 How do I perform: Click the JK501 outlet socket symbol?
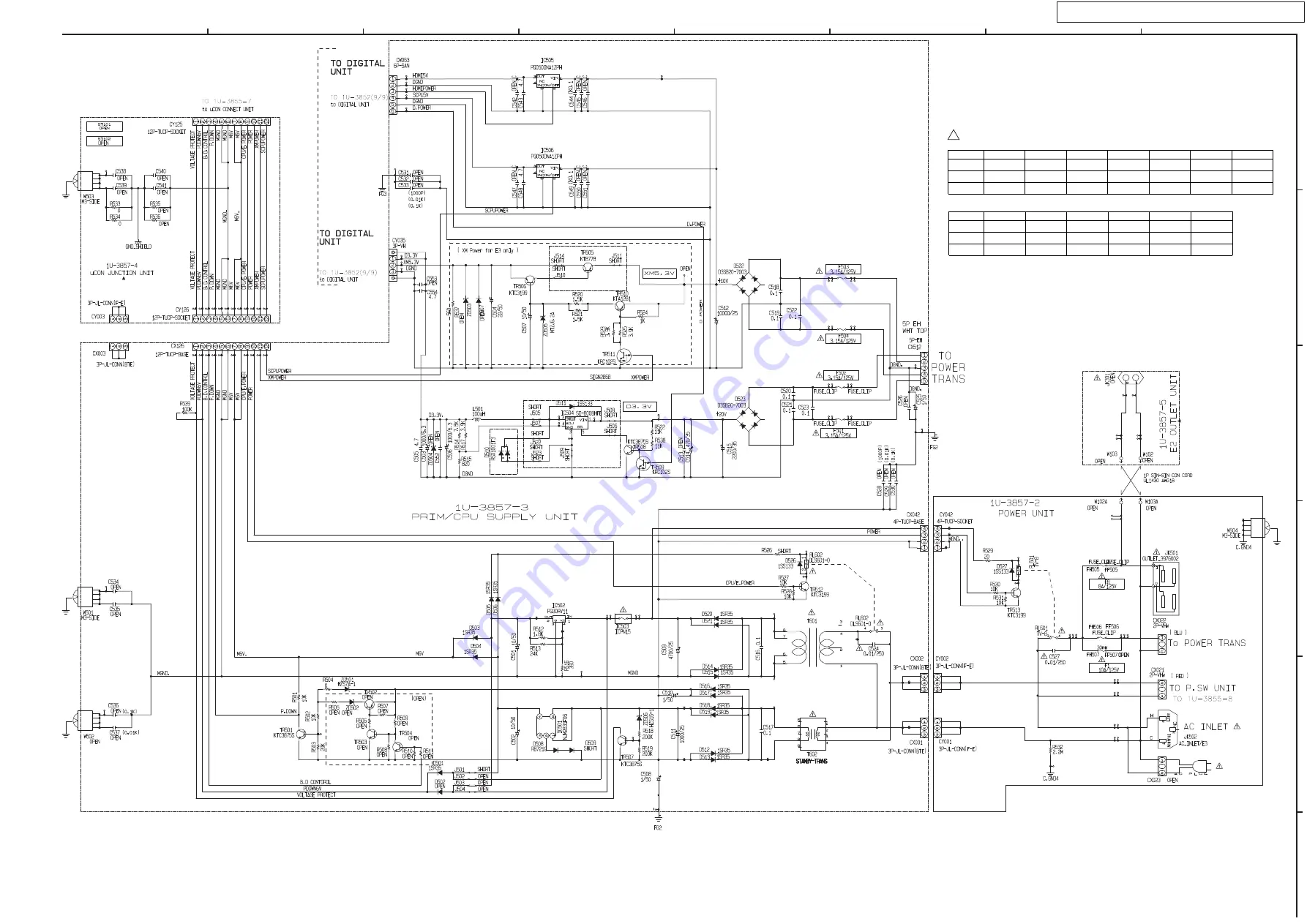(x=1167, y=590)
